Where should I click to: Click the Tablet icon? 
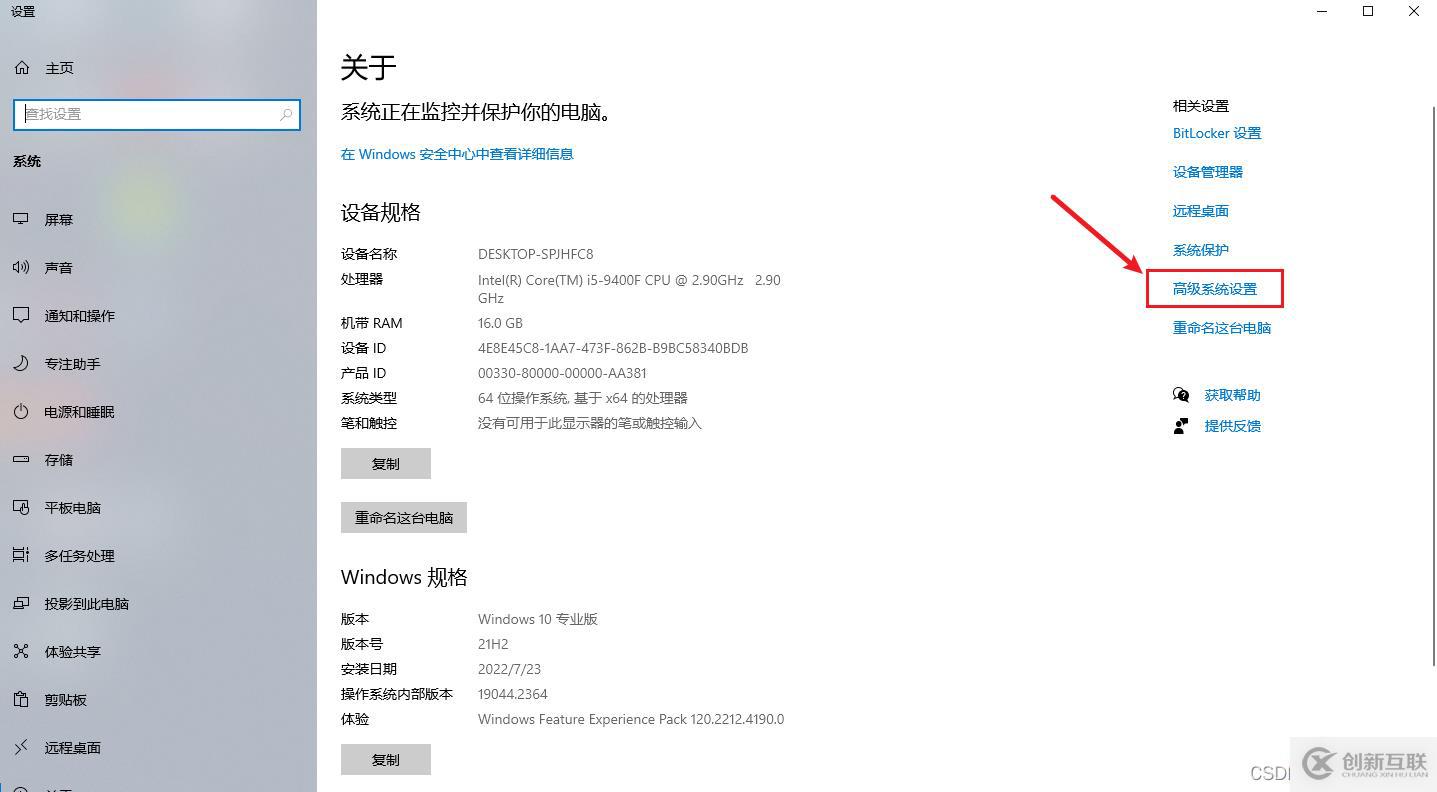click(21, 507)
